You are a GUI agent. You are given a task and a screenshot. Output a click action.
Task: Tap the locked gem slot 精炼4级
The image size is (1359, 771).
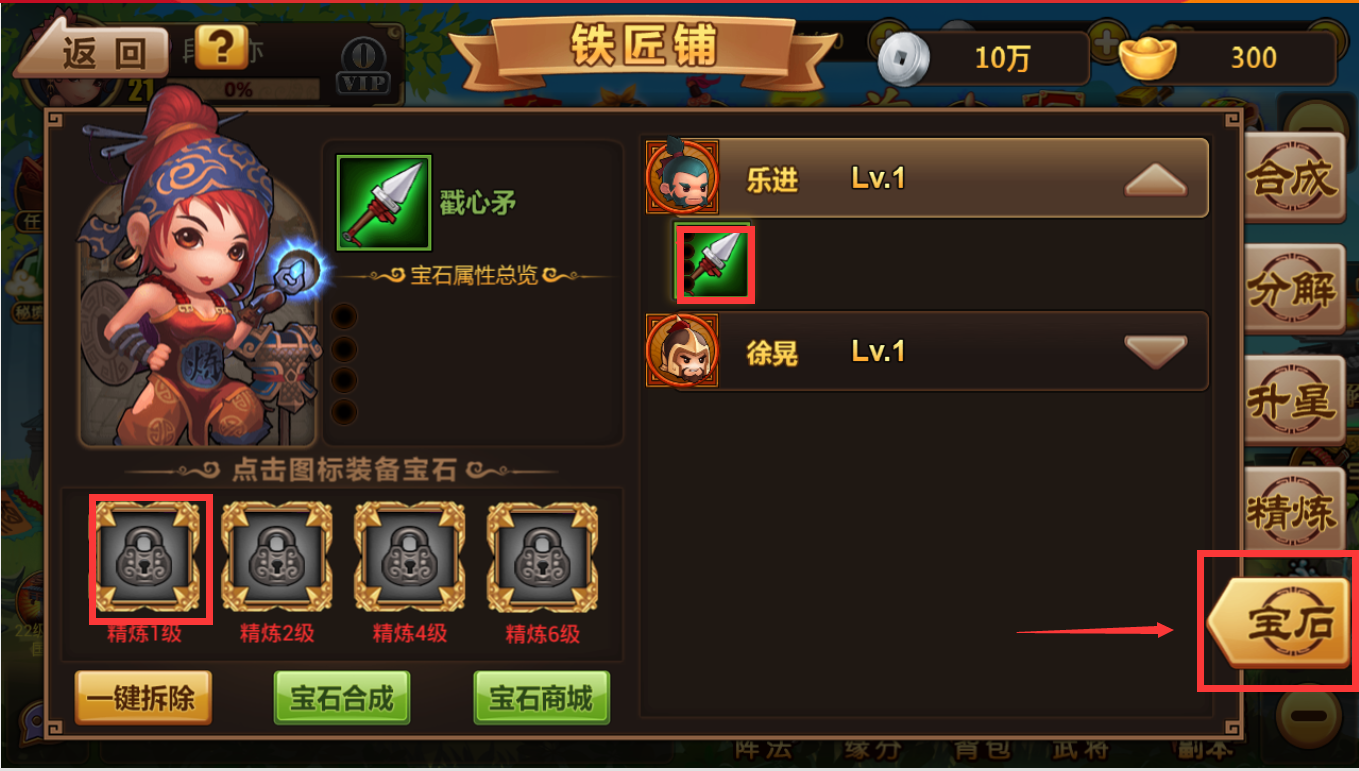410,557
